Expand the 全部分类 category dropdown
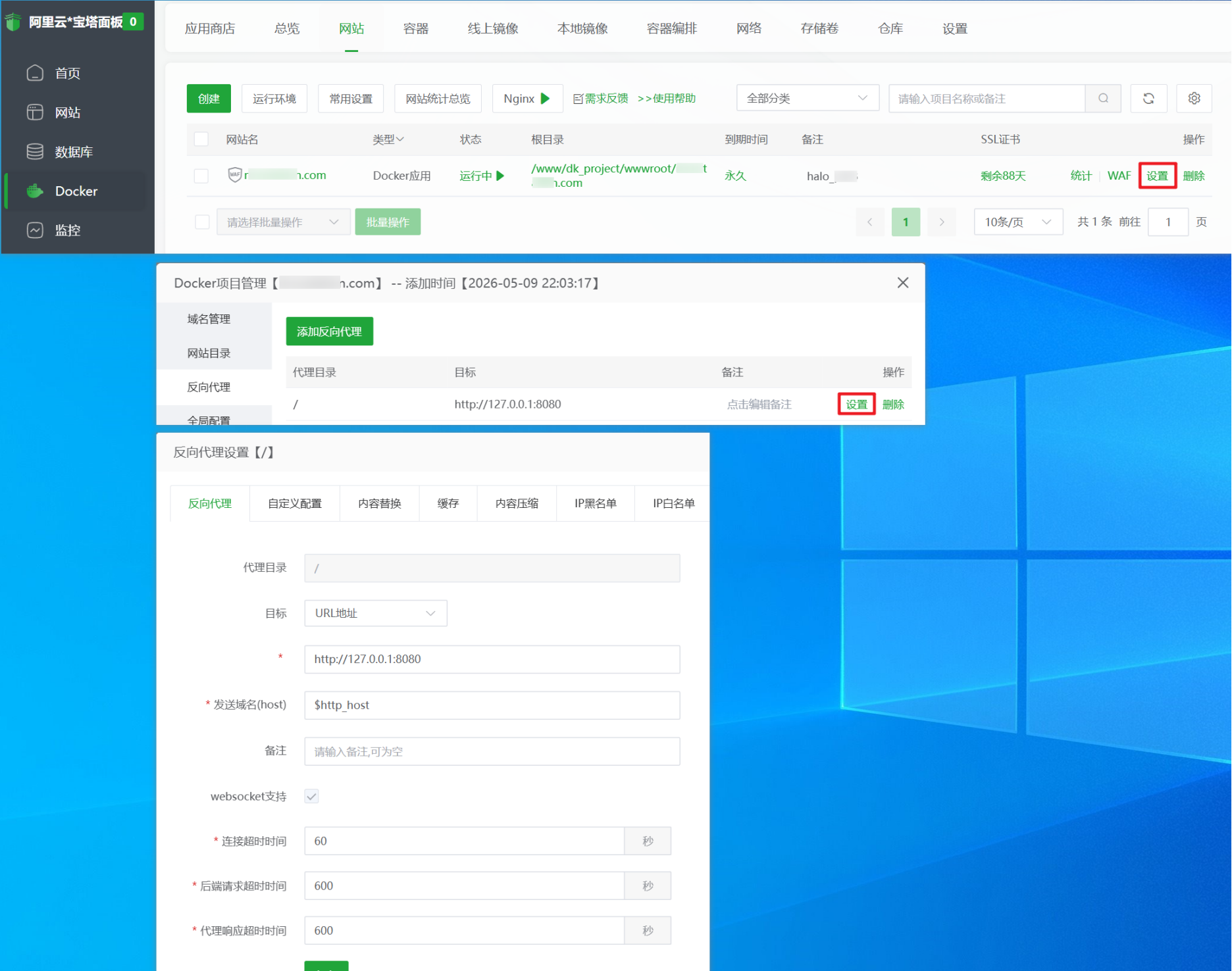This screenshot has height=971, width=1232. click(808, 98)
